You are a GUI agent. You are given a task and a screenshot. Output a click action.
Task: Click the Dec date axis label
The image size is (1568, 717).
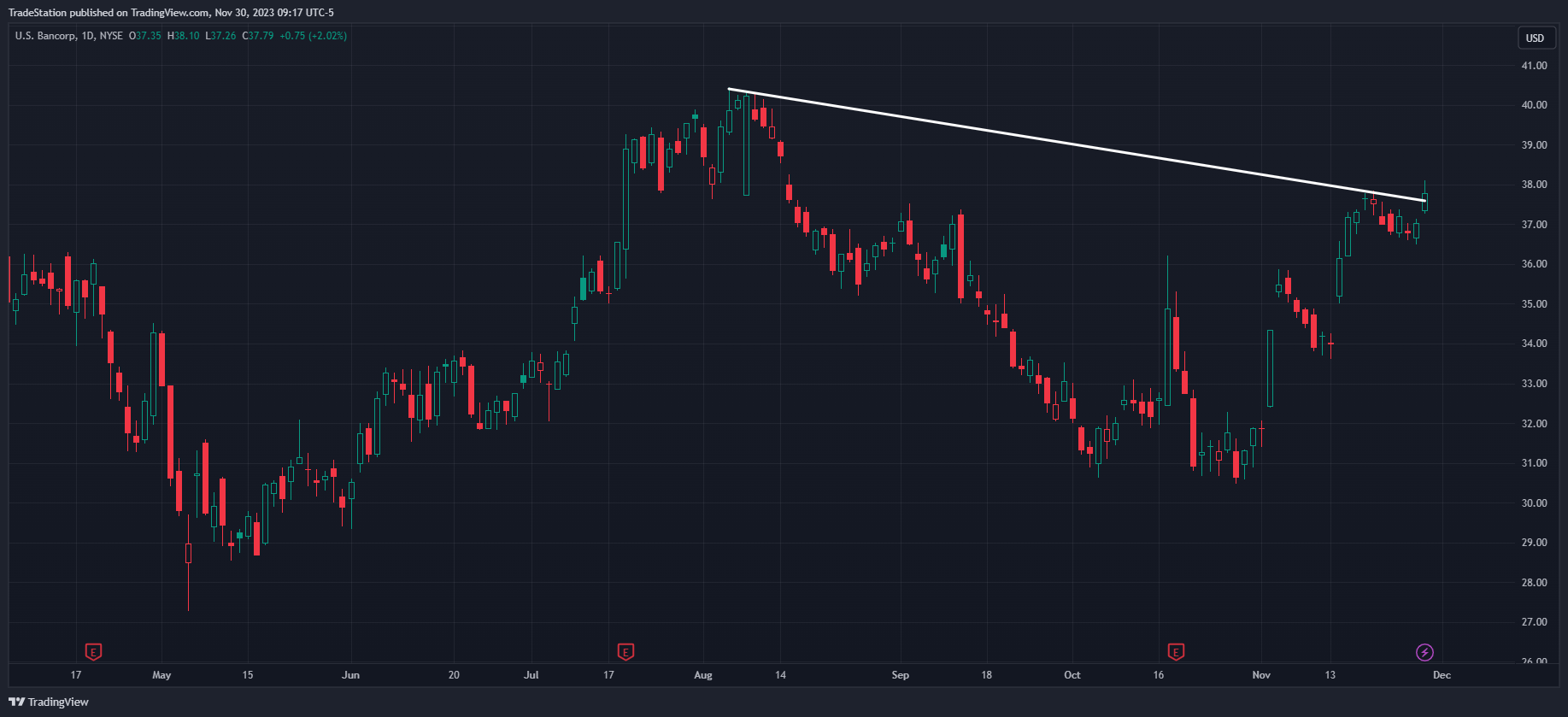click(1442, 675)
